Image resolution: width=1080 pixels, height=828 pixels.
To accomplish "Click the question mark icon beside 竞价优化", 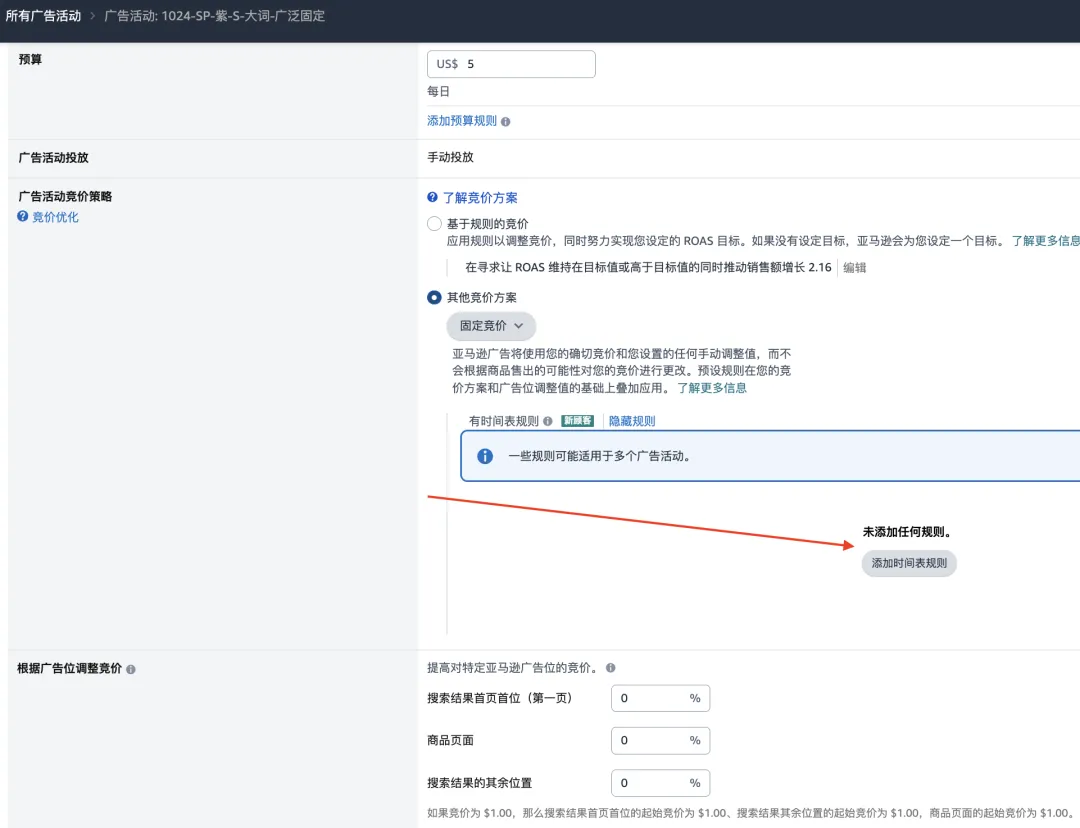I will coord(23,216).
